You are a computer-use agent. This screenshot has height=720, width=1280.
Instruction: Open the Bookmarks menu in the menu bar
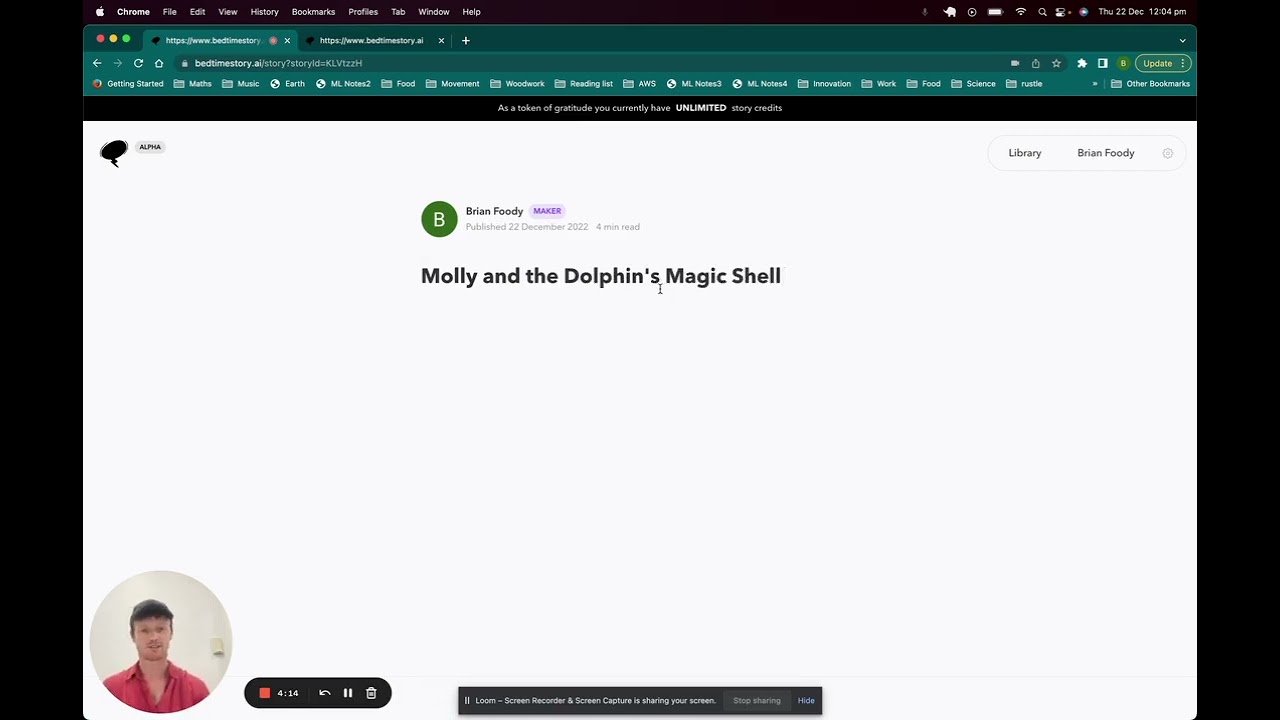(x=313, y=11)
